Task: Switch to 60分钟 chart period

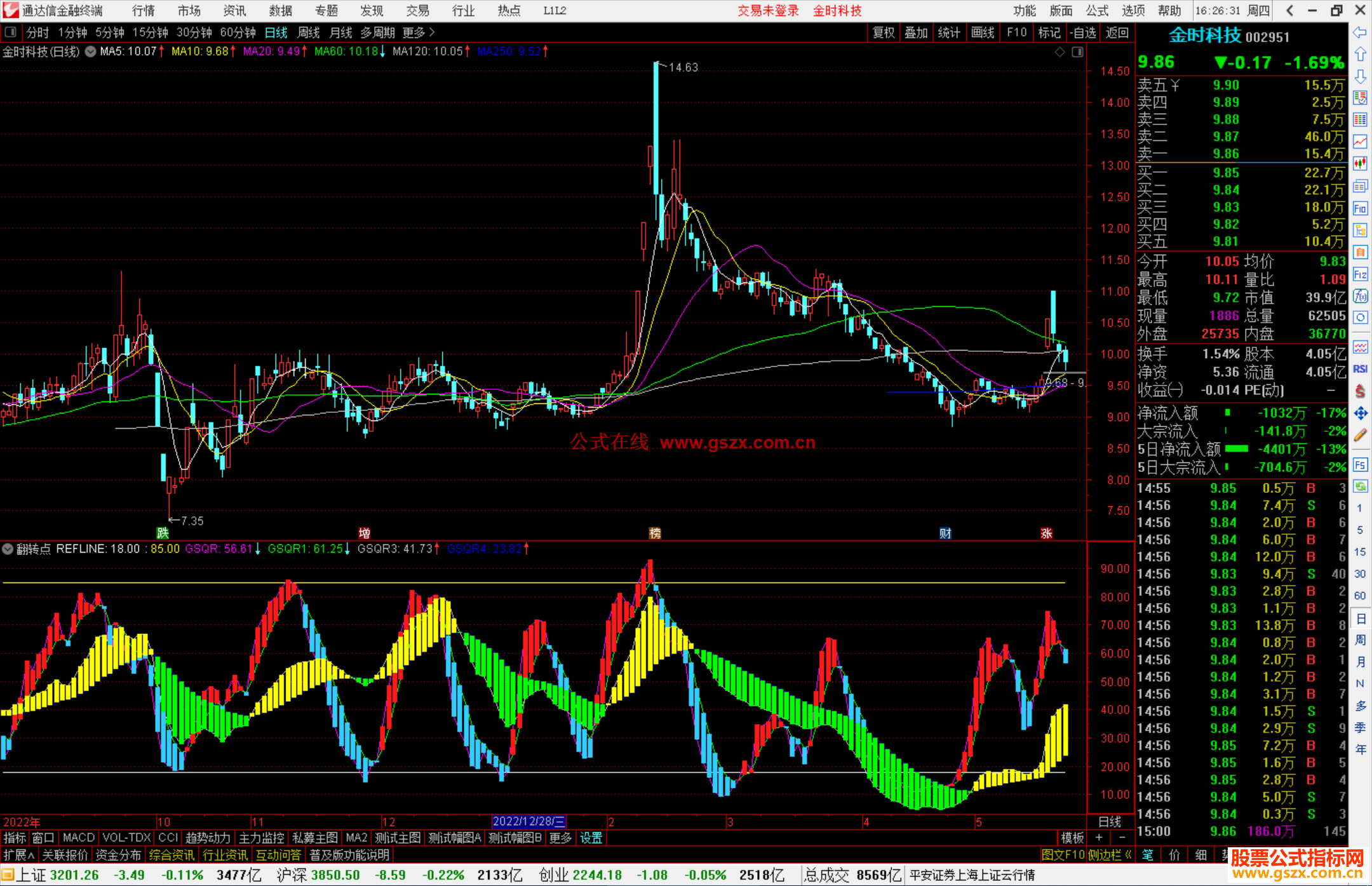Action: pos(238,32)
